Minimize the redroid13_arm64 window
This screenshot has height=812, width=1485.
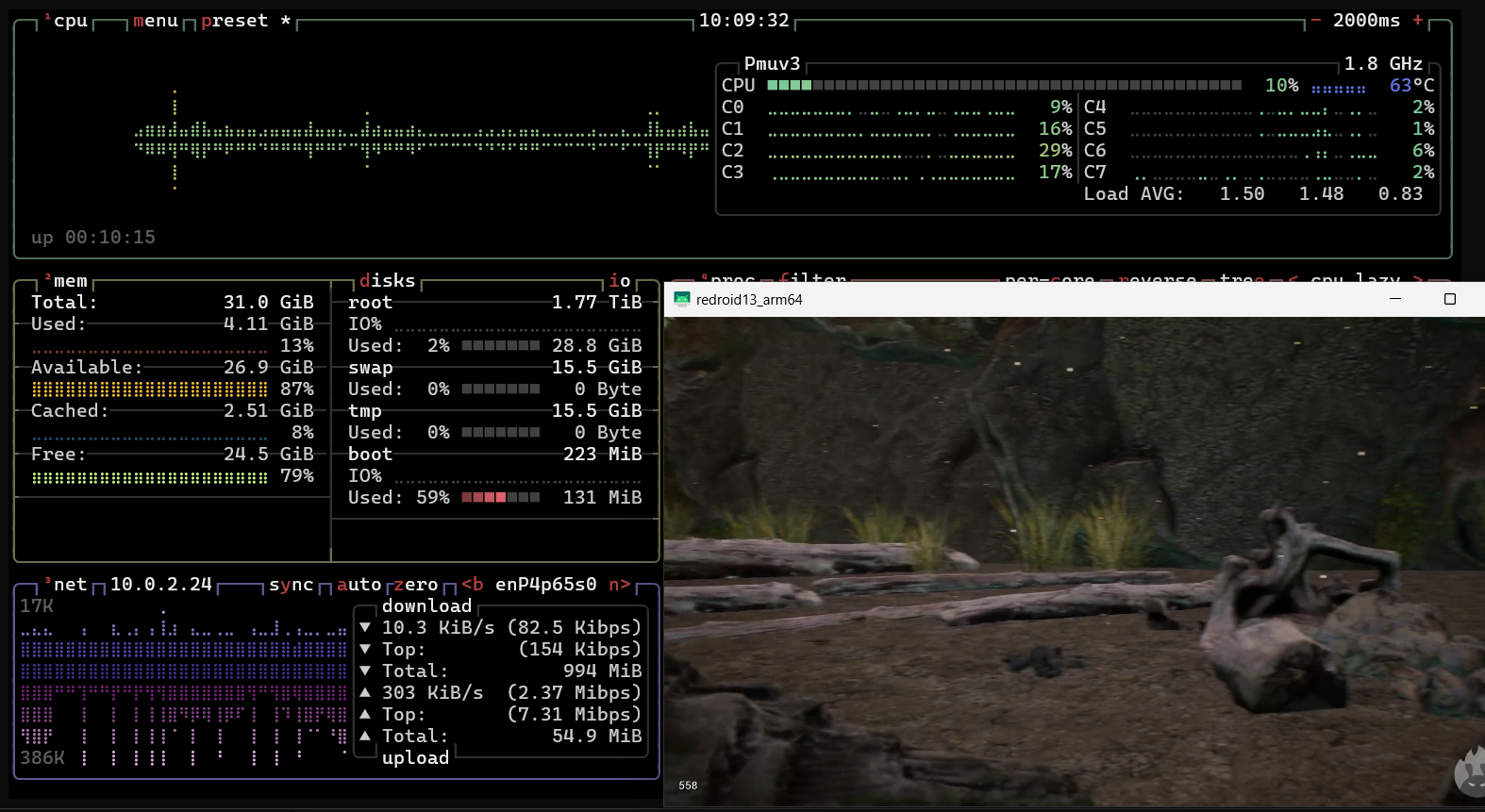1395,299
